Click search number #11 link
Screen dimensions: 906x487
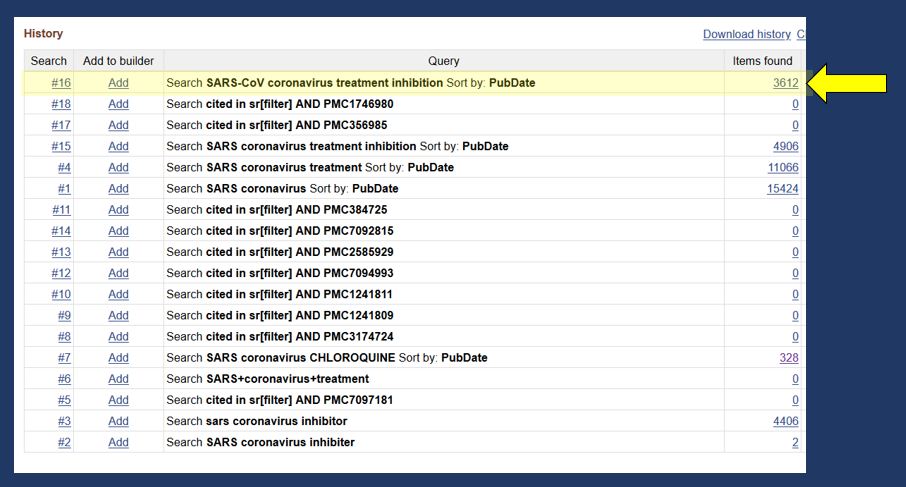[x=61, y=210]
